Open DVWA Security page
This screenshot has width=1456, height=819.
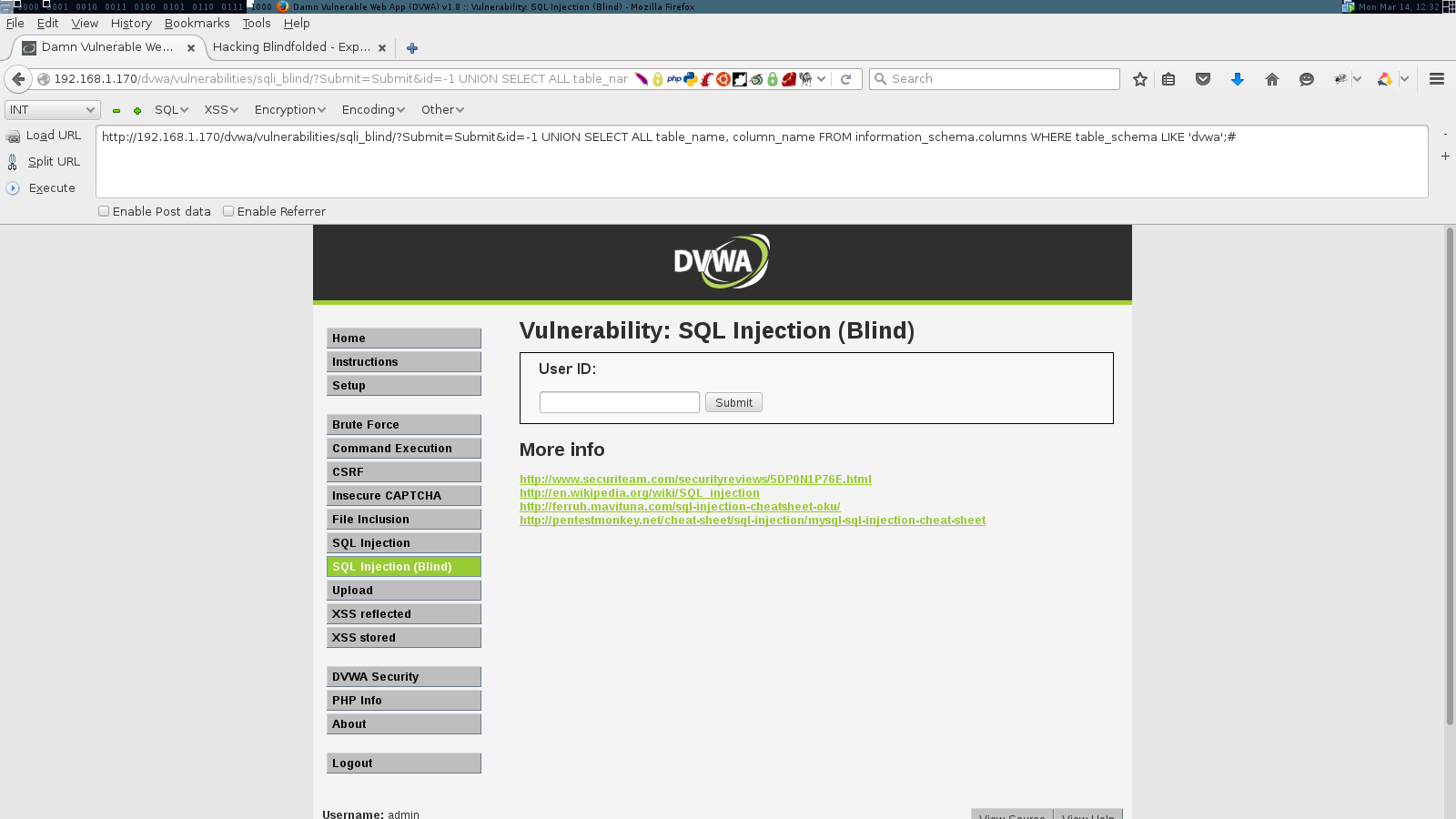(404, 677)
